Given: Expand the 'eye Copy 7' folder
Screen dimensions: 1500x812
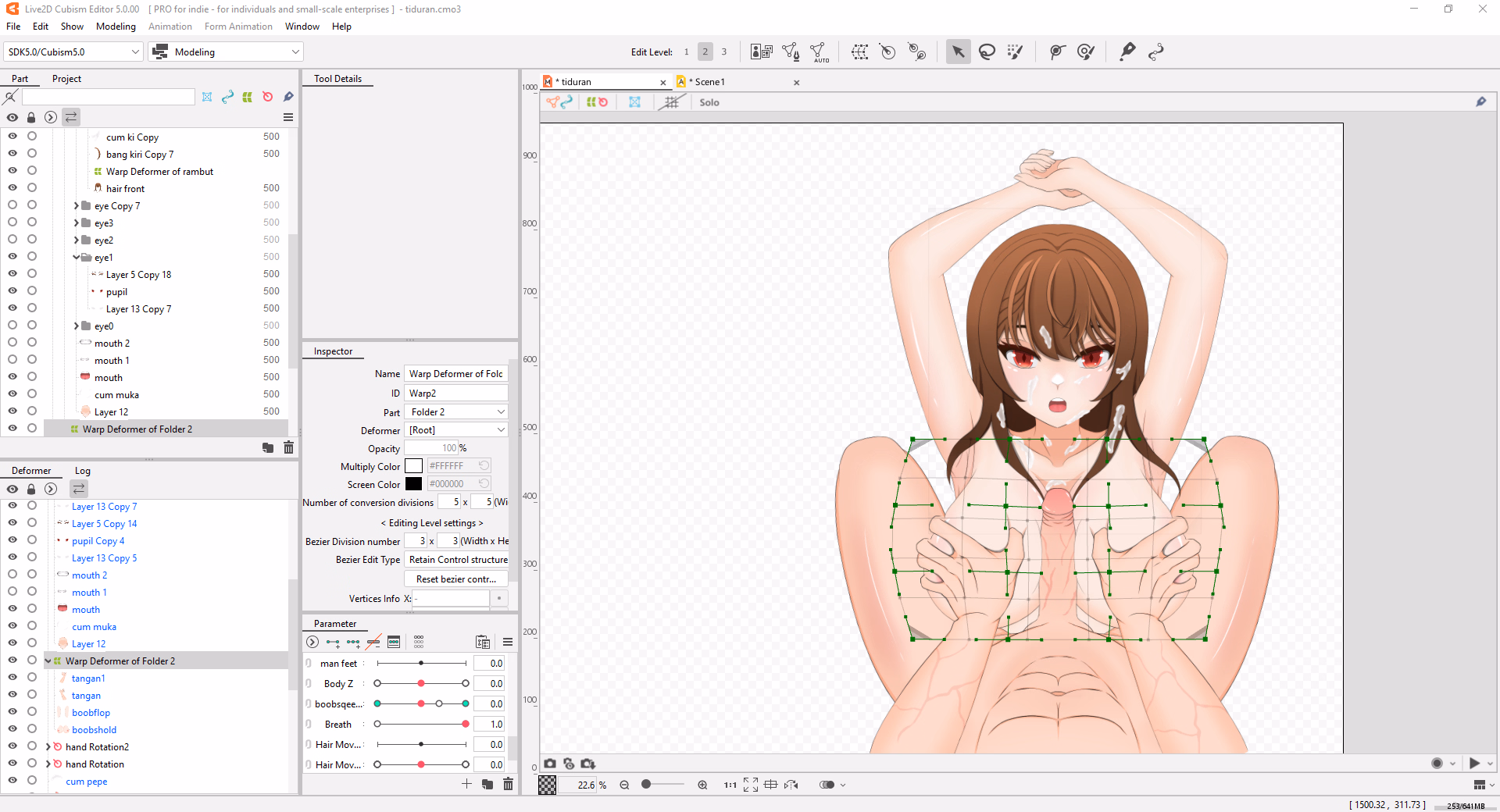Looking at the screenshot, I should pyautogui.click(x=77, y=206).
